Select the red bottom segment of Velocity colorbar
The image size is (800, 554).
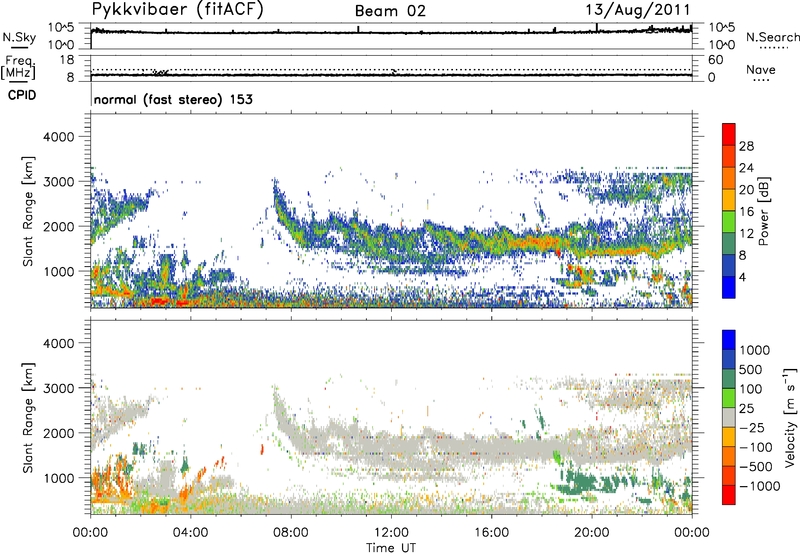point(729,495)
